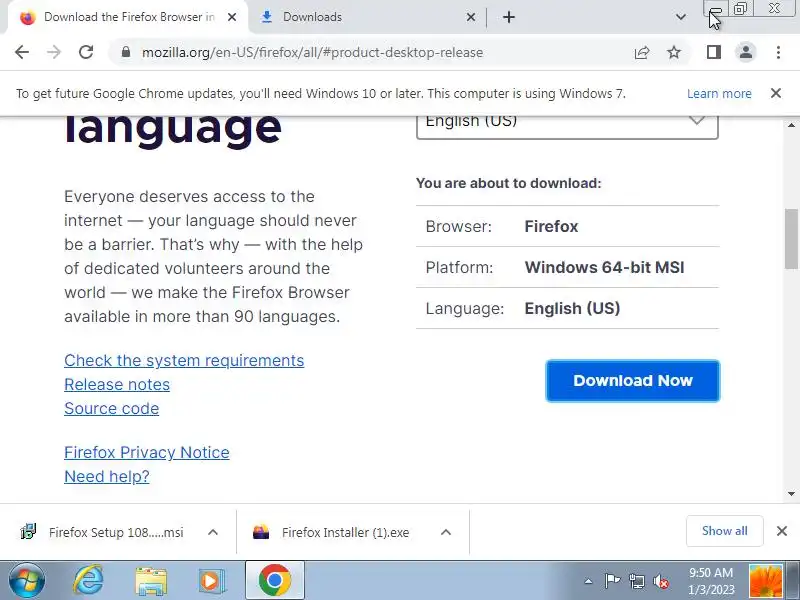
Task: View site info via the padlock icon
Action: coord(126,52)
